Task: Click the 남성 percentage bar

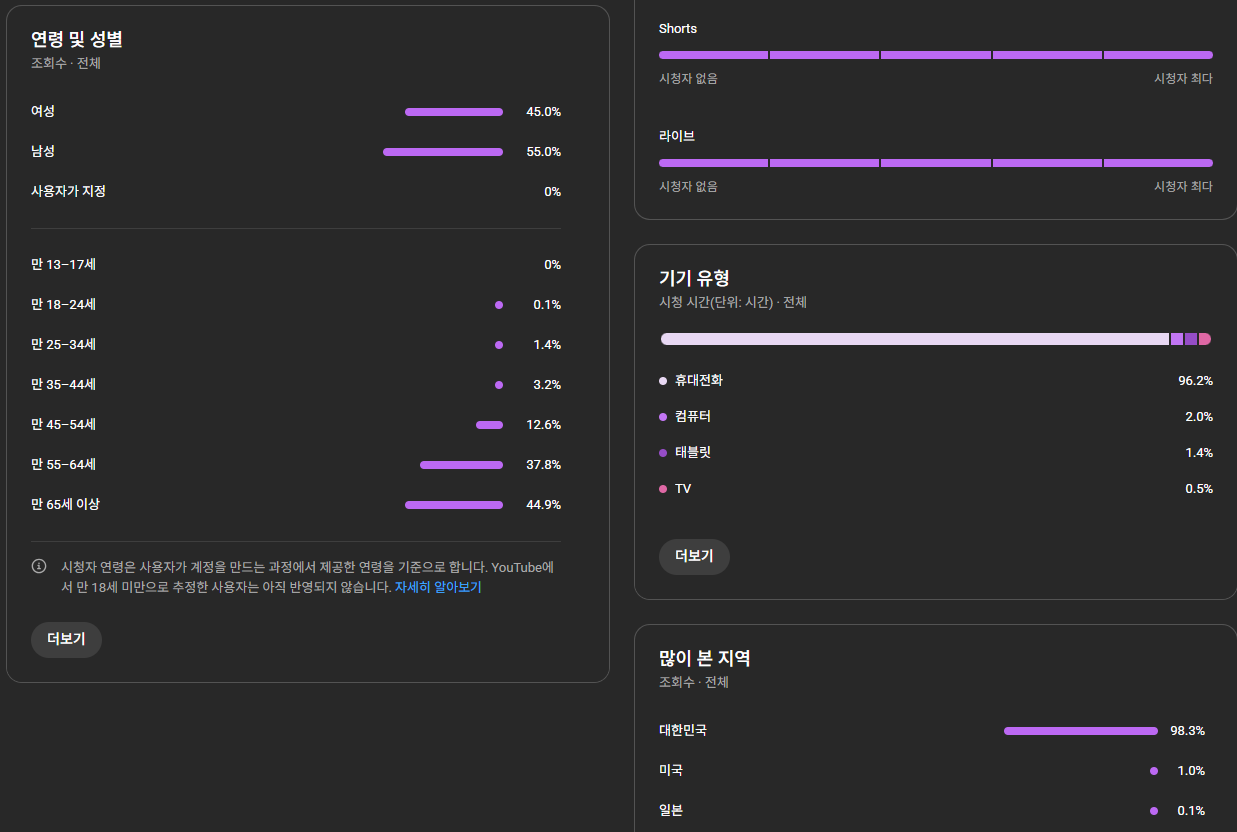Action: click(443, 152)
